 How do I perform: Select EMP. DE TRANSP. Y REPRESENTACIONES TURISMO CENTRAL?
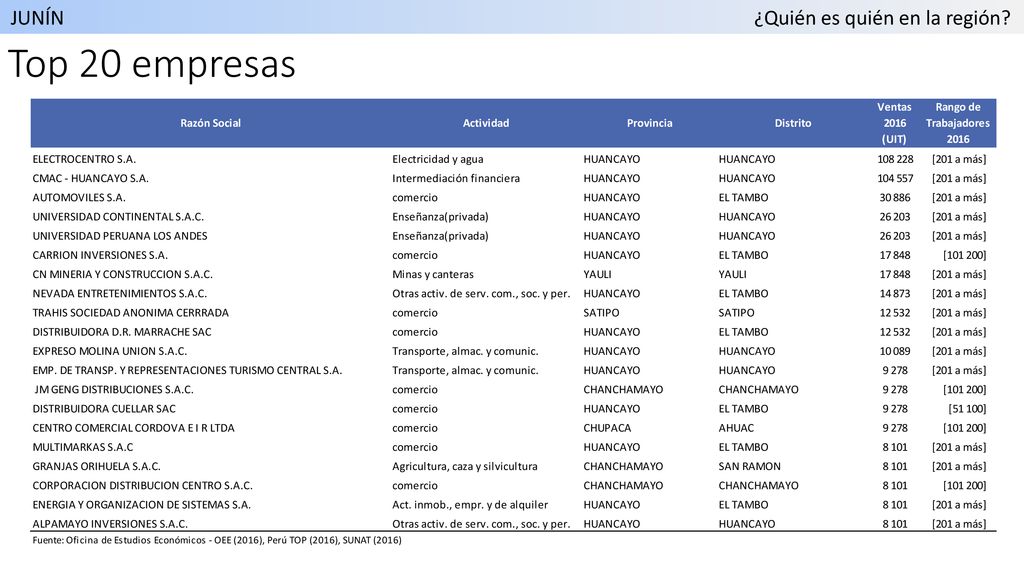pos(187,370)
